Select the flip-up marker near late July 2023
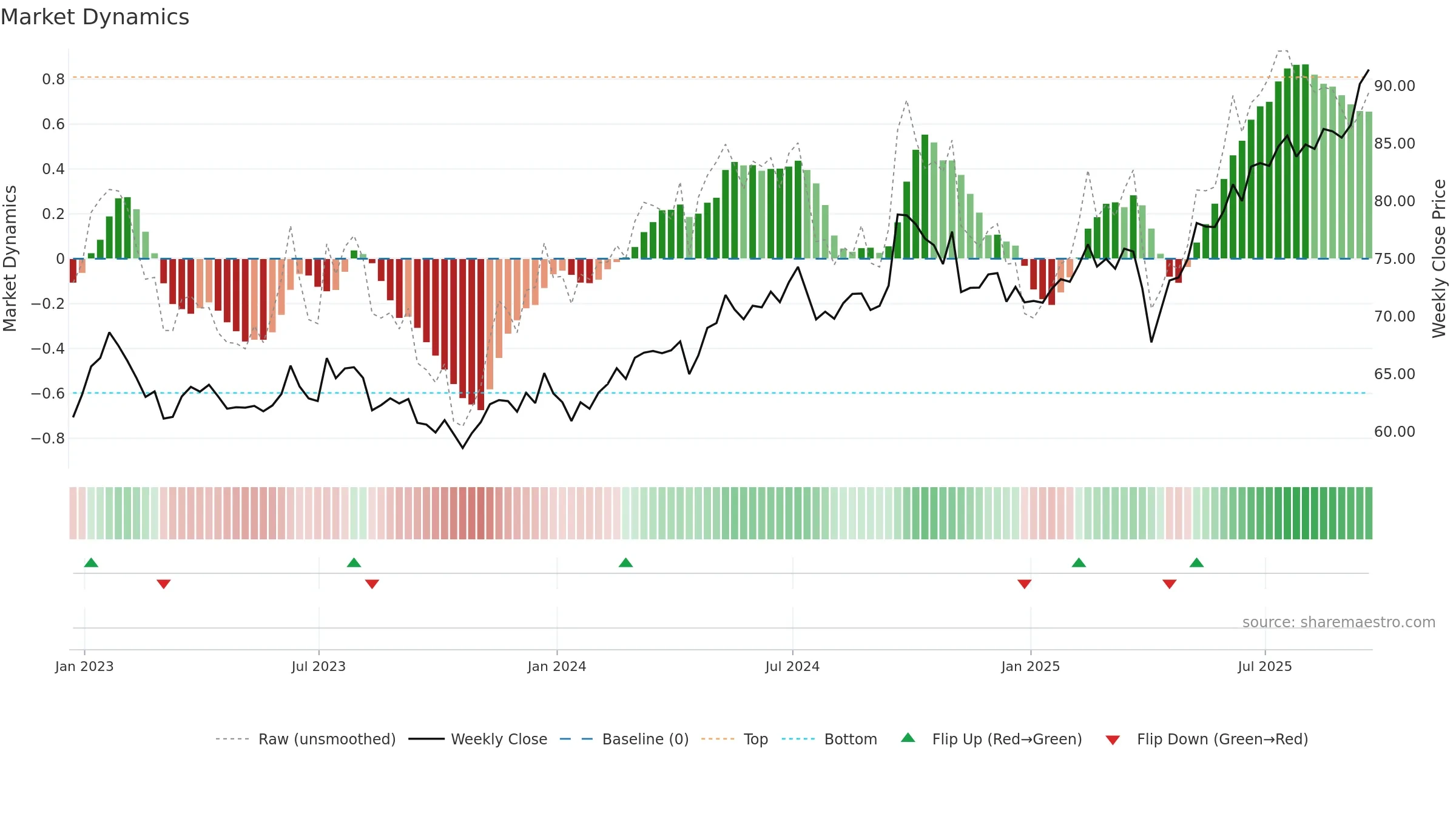 [354, 562]
